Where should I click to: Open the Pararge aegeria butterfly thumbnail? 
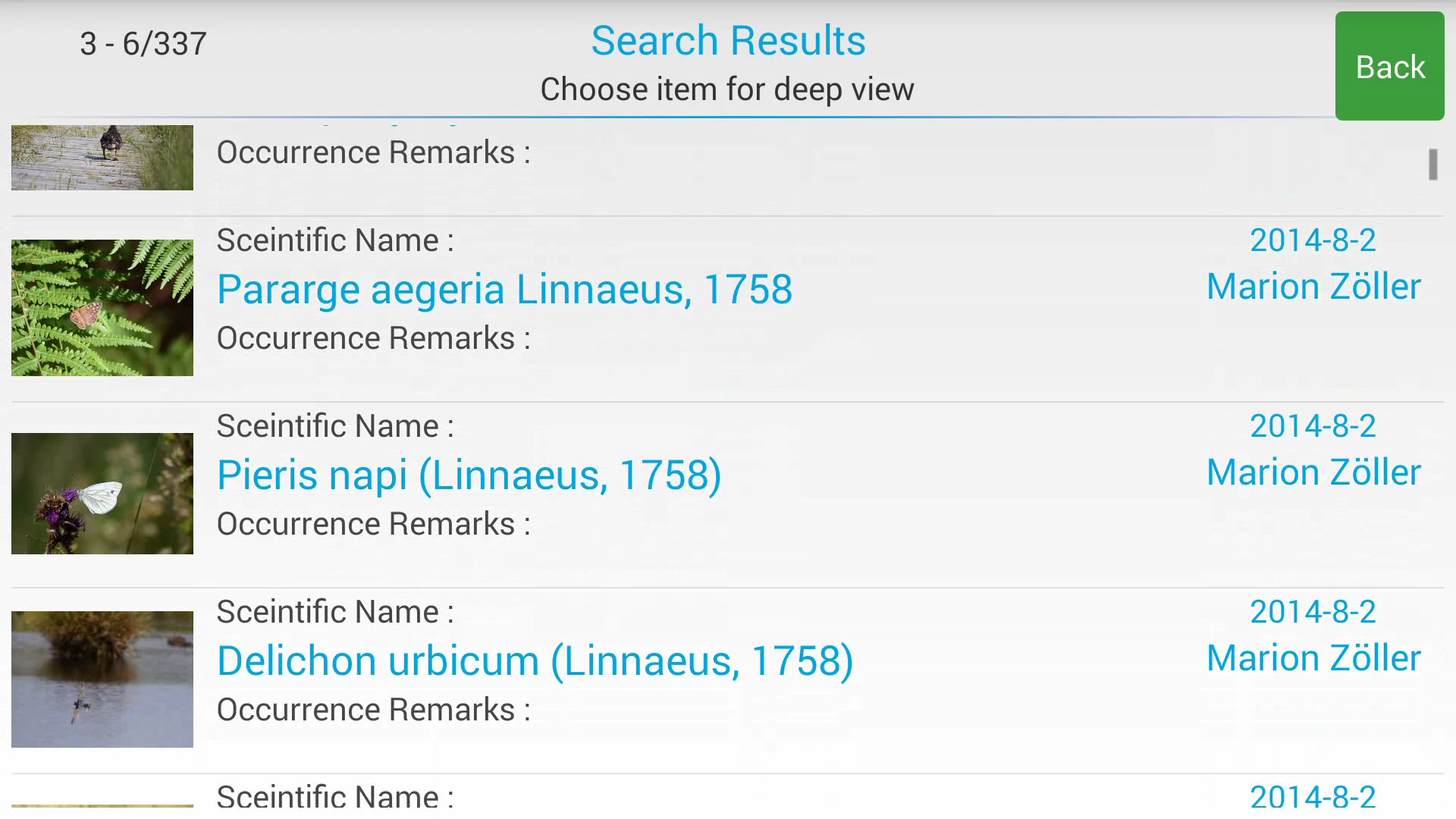[x=102, y=308]
